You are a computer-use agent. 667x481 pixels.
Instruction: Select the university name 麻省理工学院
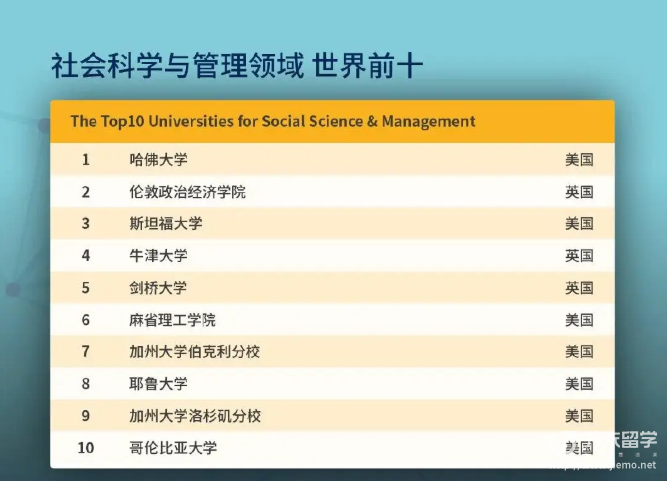tap(173, 320)
